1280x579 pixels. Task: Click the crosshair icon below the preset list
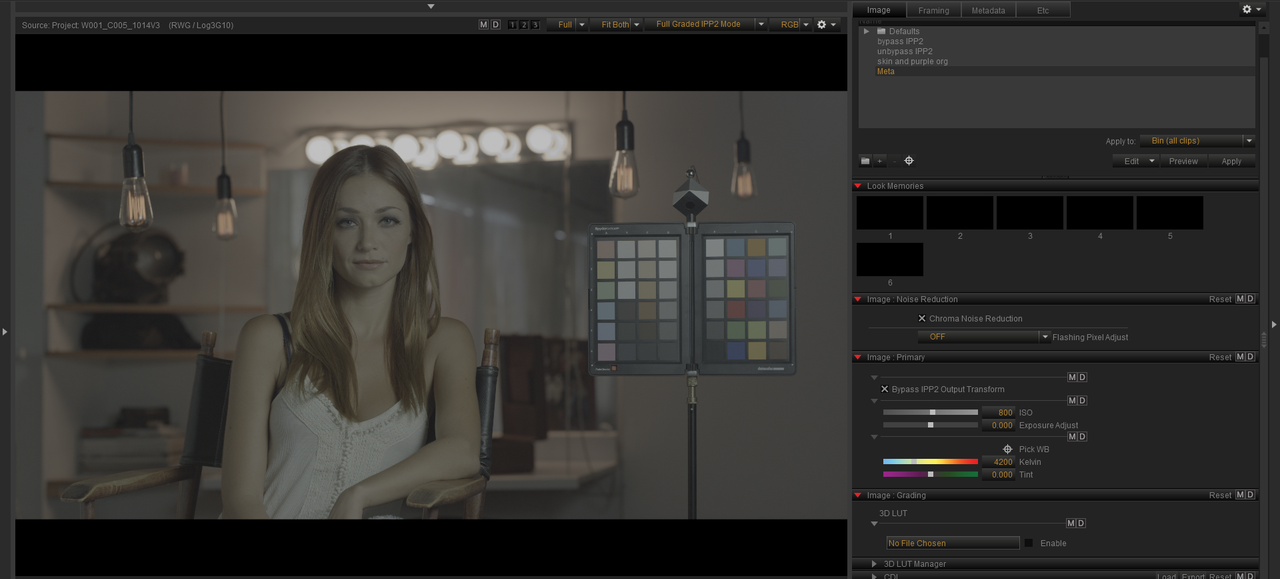coord(909,161)
